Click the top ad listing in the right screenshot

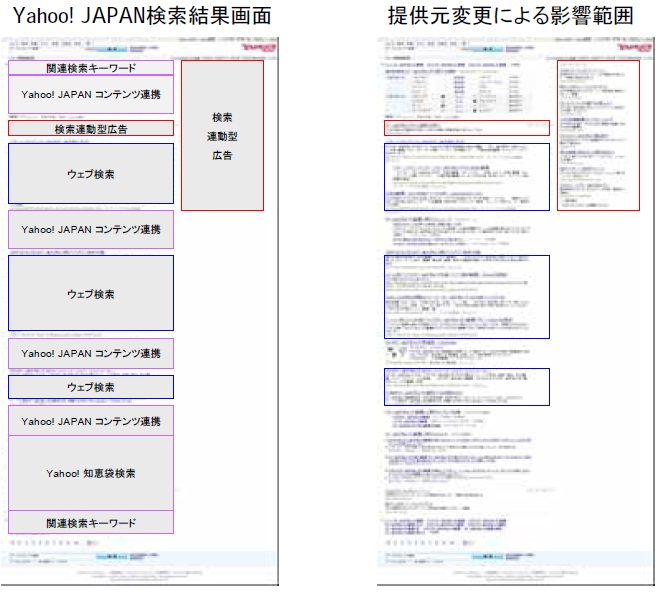(467, 128)
